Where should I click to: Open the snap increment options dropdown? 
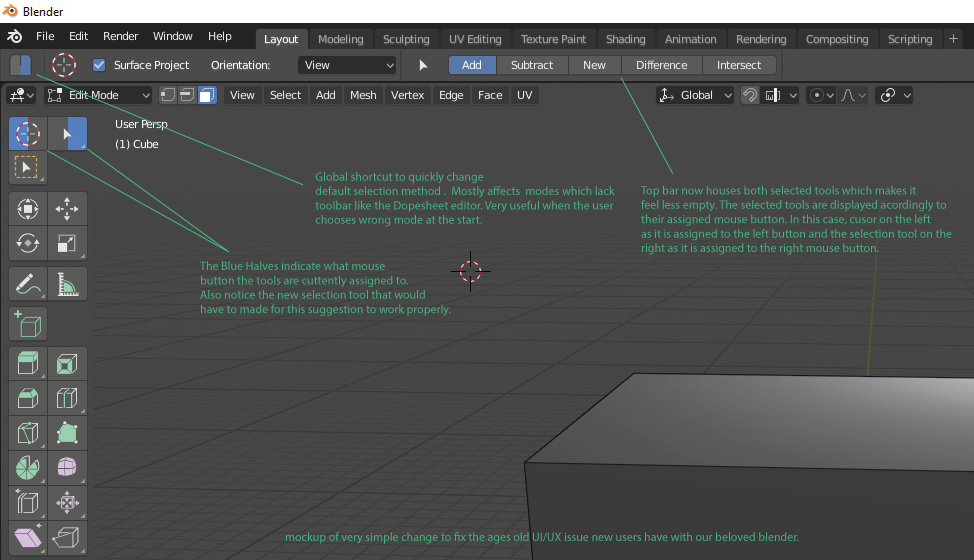coord(780,95)
